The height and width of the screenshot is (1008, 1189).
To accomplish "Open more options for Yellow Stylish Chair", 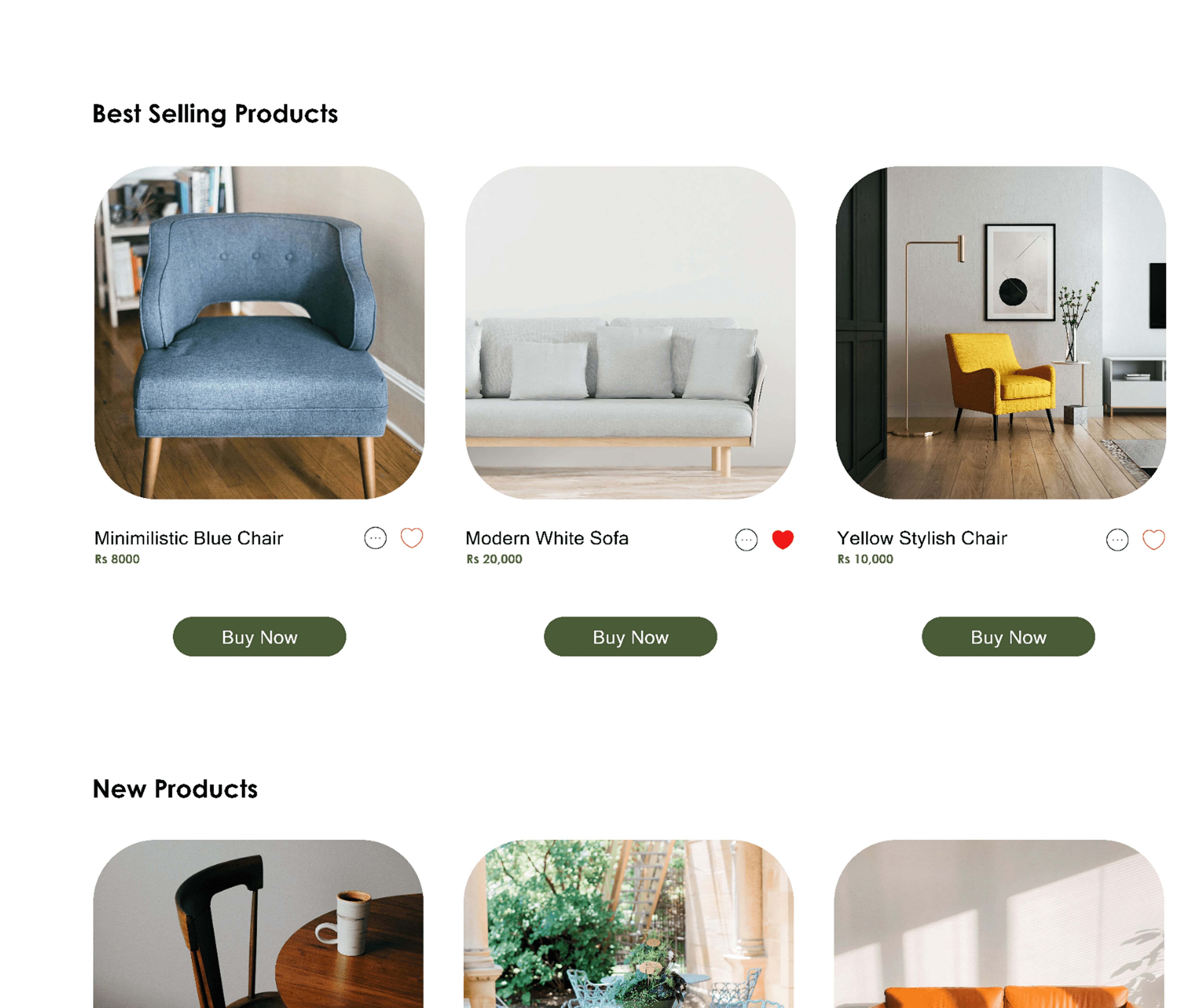I will click(x=1117, y=539).
